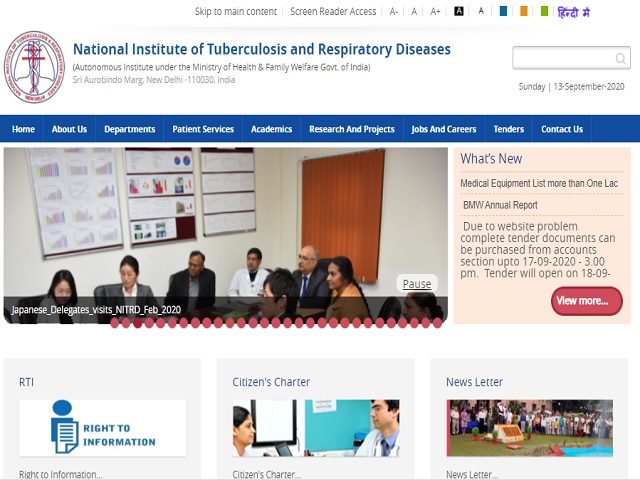
Task: Open the Contact Us page
Action: [562, 129]
